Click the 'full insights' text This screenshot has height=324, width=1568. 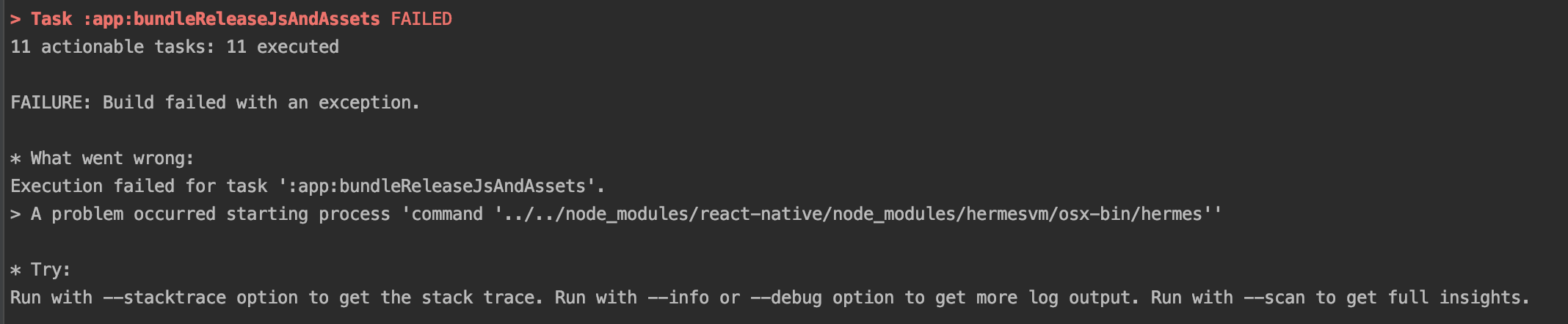click(x=1453, y=298)
